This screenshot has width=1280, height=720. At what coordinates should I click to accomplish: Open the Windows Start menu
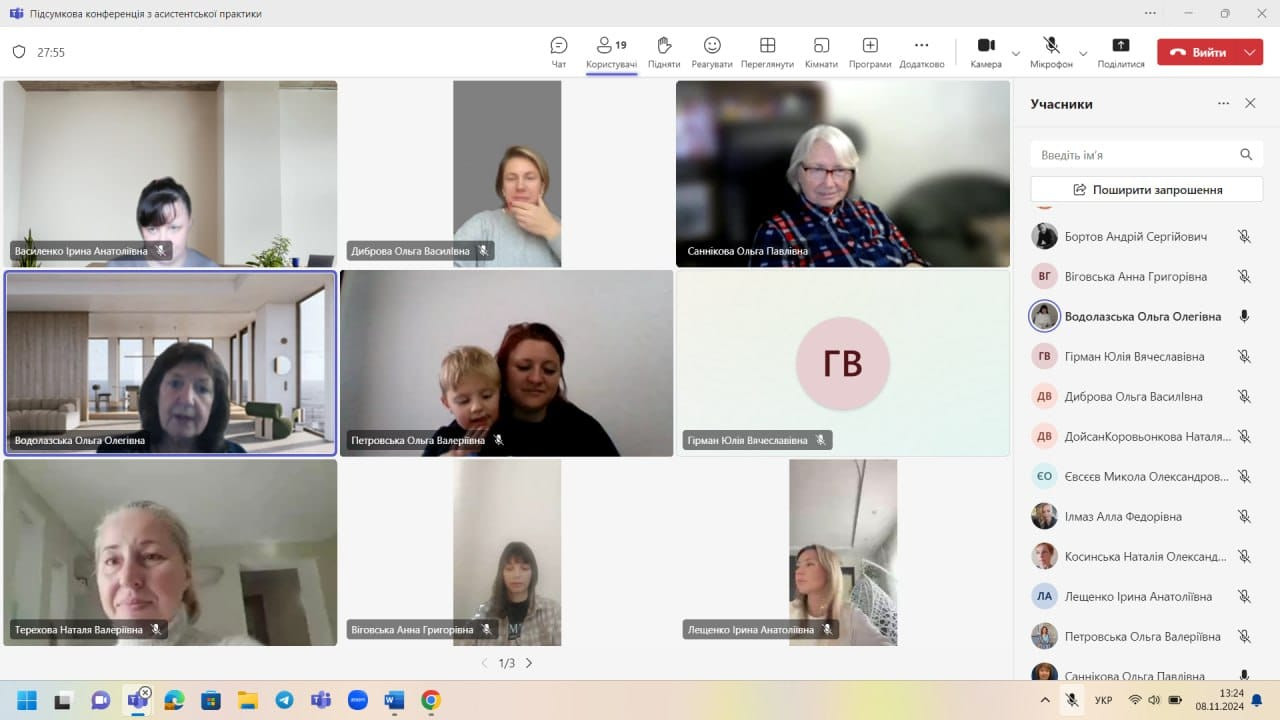pos(27,700)
